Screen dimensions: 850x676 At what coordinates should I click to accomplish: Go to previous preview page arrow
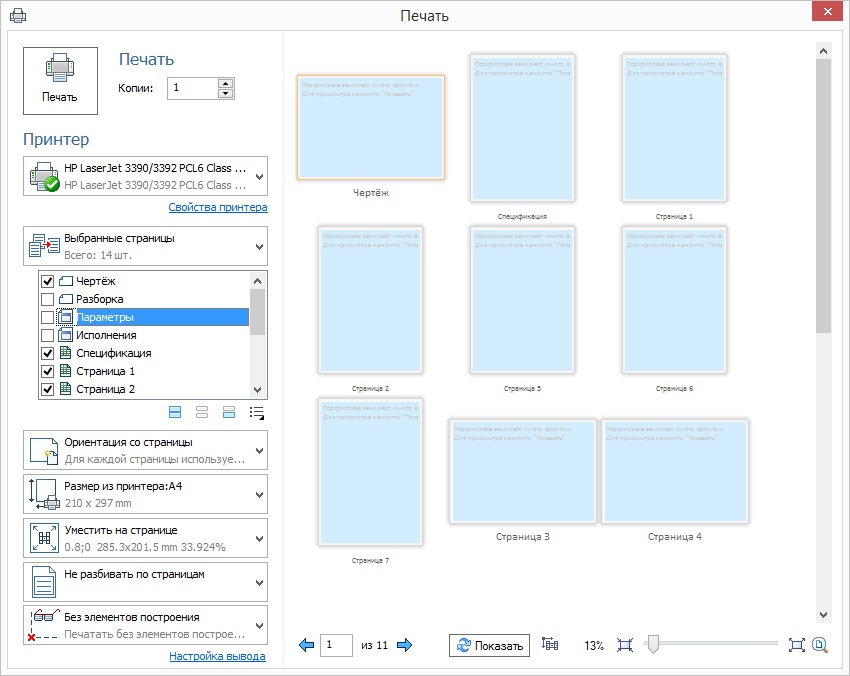click(x=307, y=645)
